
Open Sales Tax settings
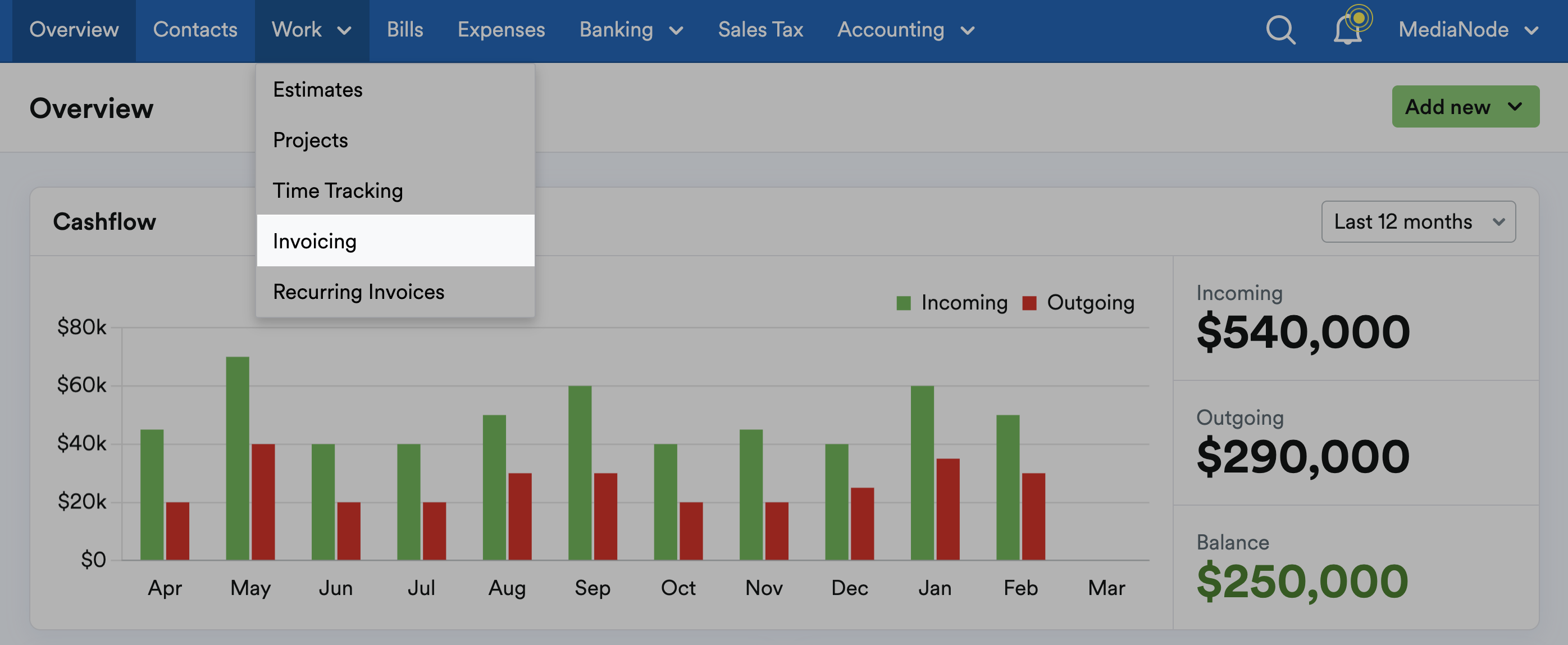[760, 30]
